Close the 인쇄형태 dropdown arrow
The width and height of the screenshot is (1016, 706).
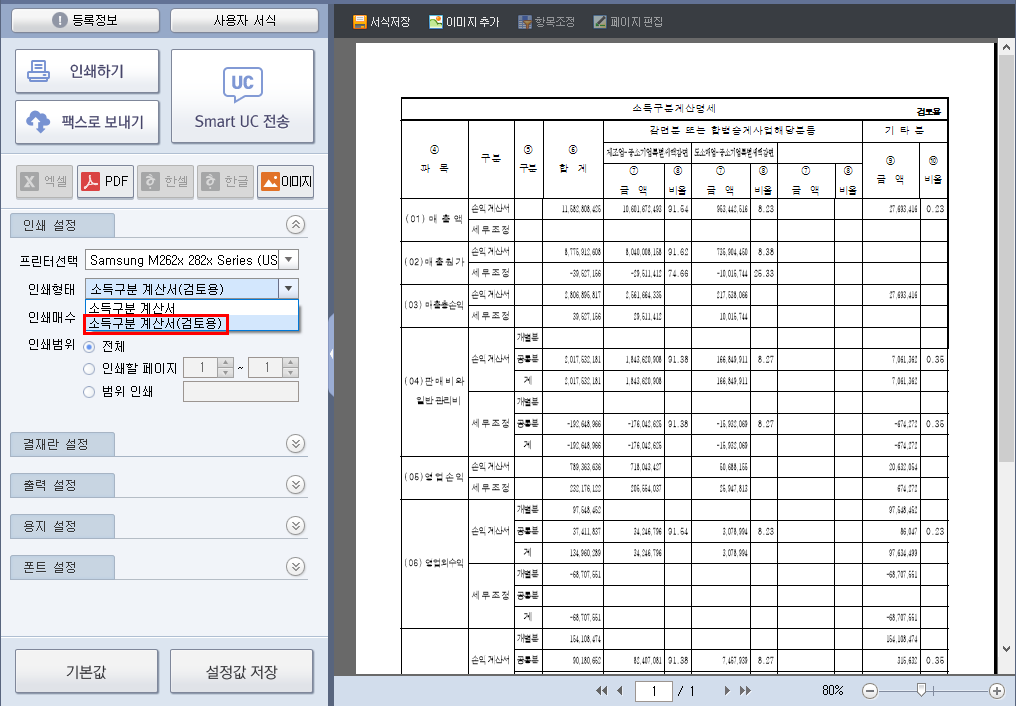pos(288,288)
